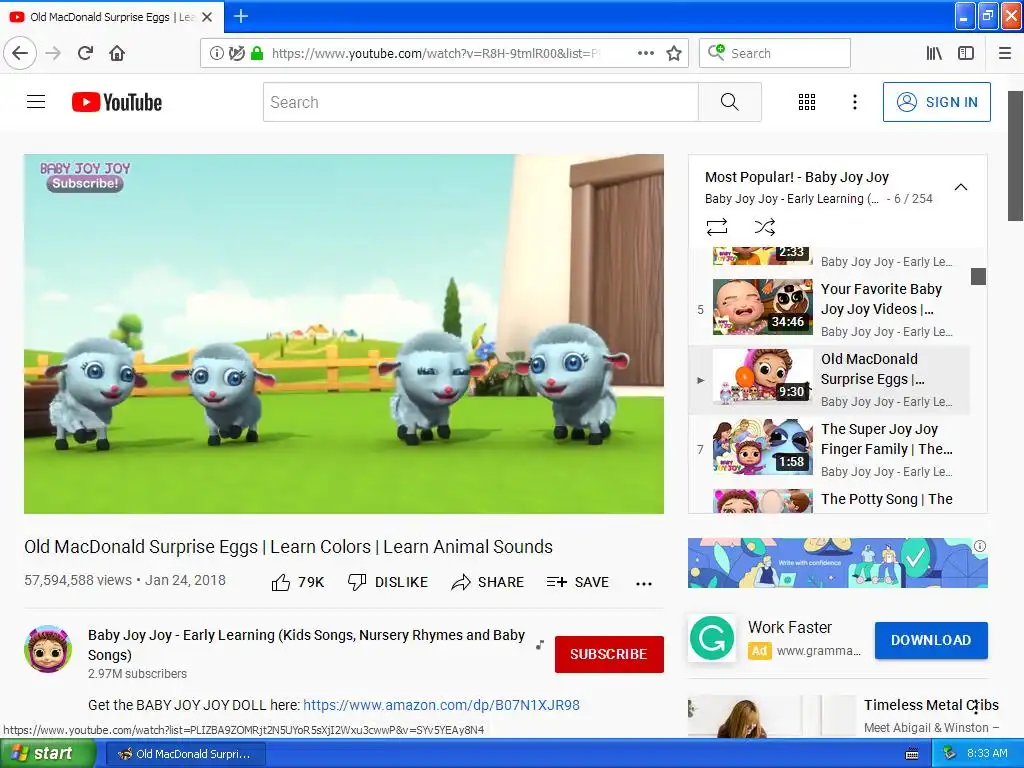Screen dimensions: 1024x768
Task: Open Baby Joy Joy channel name link
Action: click(306, 645)
